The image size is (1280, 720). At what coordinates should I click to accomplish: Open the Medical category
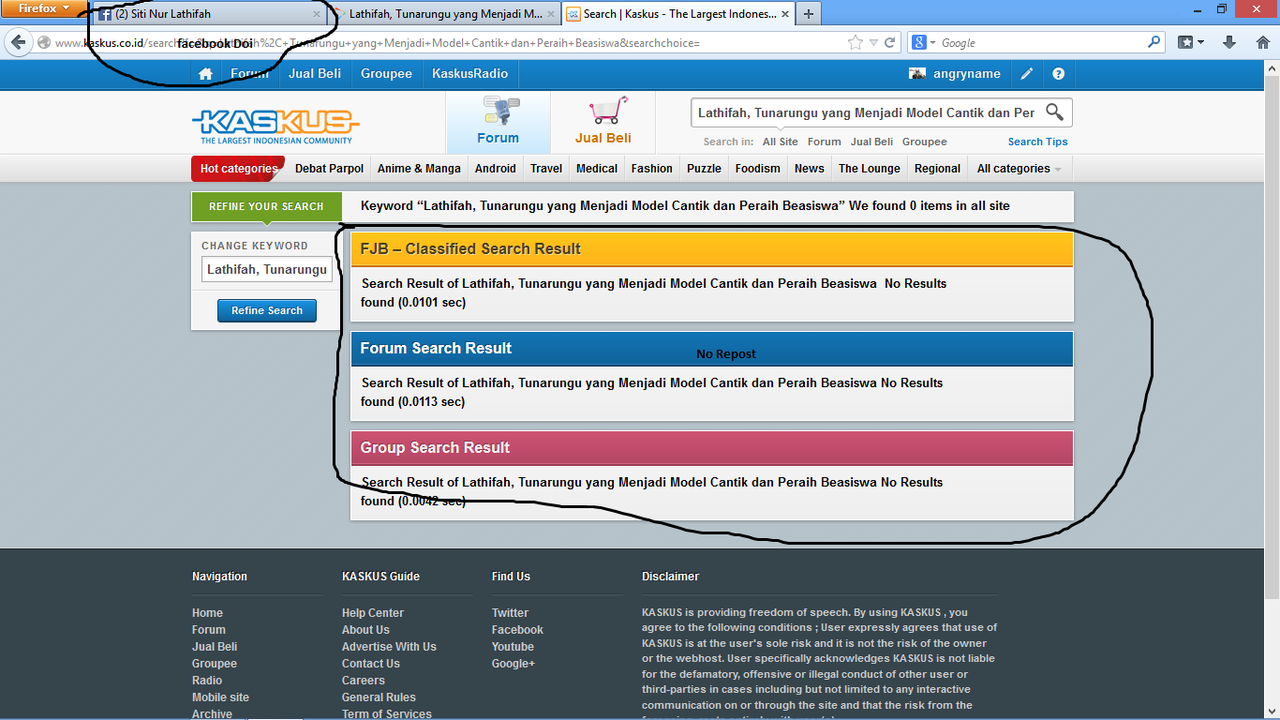coord(597,169)
